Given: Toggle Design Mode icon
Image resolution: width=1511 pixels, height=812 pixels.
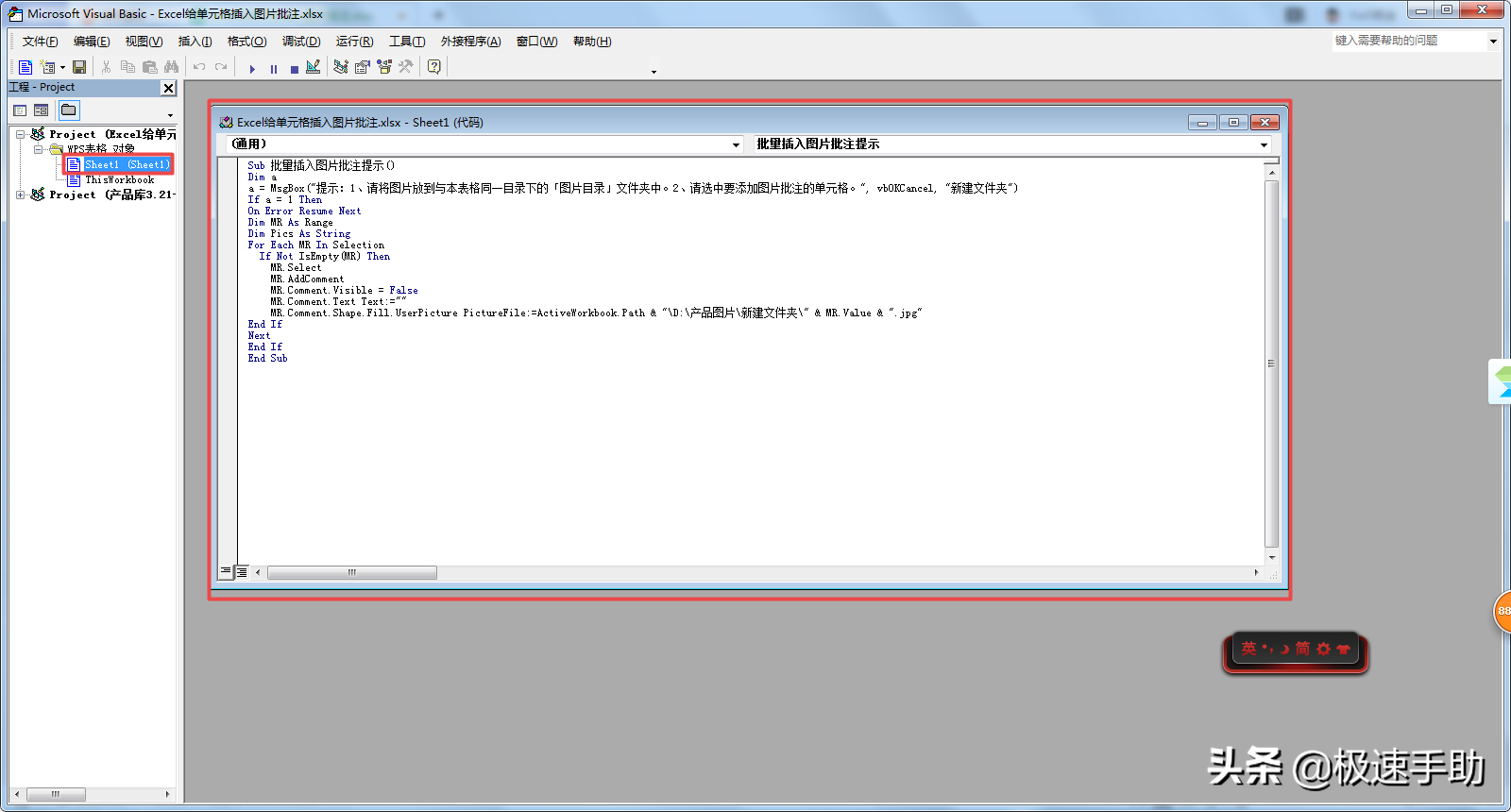Looking at the screenshot, I should click(314, 67).
